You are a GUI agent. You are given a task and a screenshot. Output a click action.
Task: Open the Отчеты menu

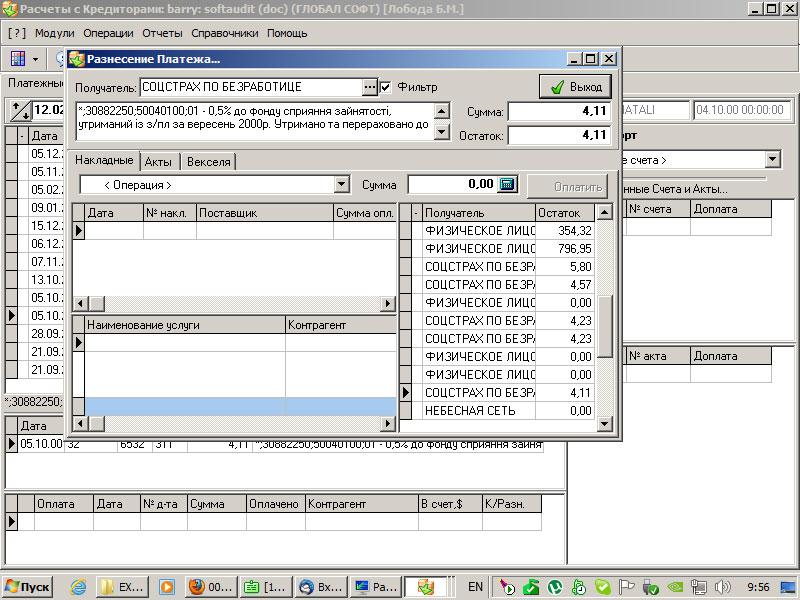click(162, 33)
